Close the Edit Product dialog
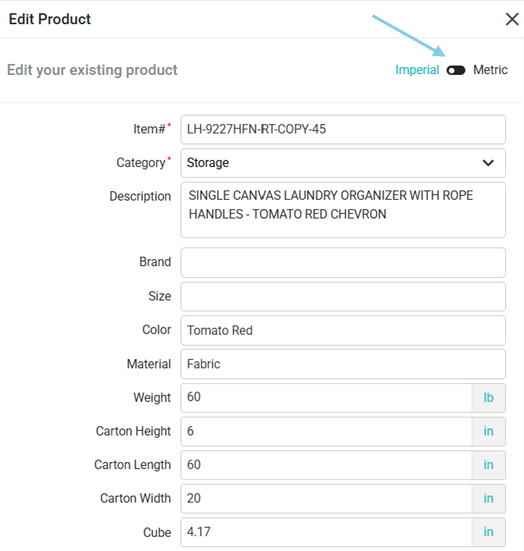 (x=512, y=19)
